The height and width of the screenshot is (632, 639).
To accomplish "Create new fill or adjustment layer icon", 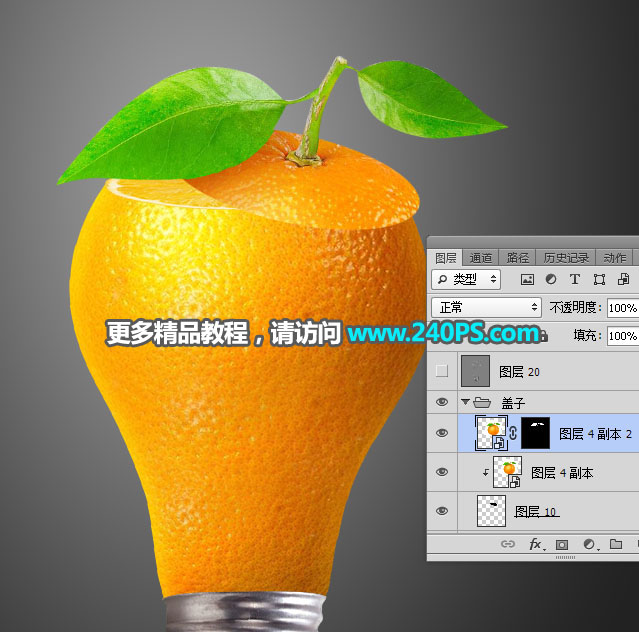I will tap(590, 544).
